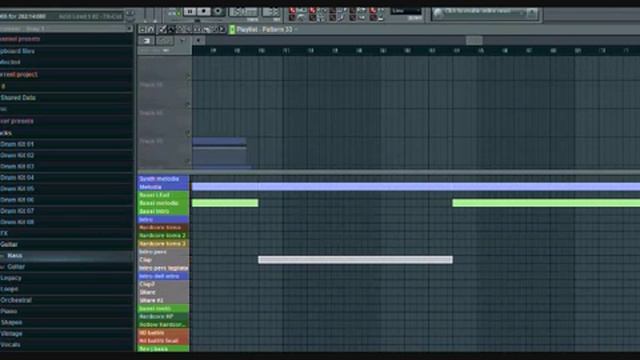The image size is (640, 360).
Task: Expand Drum Kit 05 in browser
Action: click(17, 189)
